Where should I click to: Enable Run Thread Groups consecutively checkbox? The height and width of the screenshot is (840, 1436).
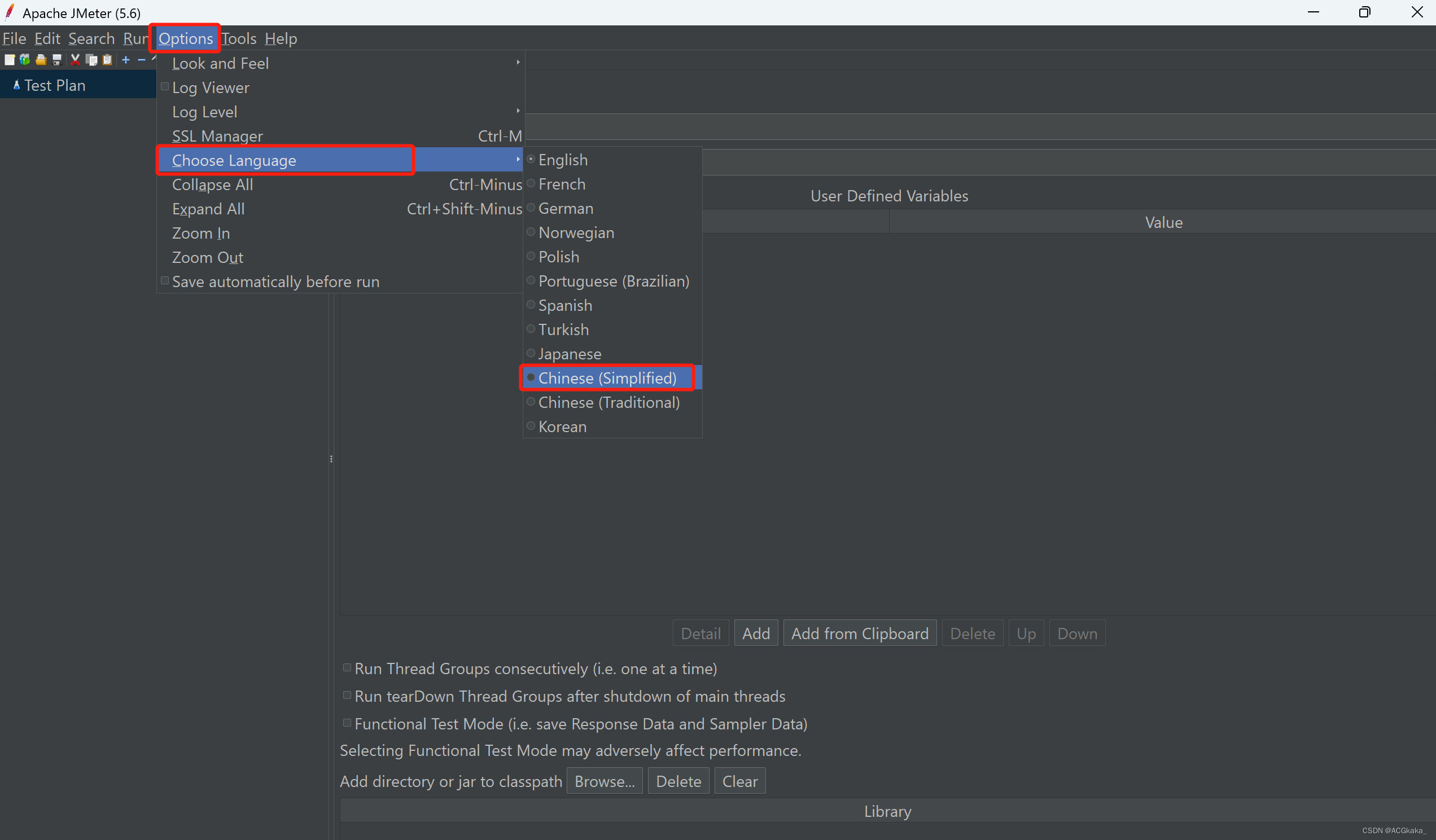coord(347,668)
